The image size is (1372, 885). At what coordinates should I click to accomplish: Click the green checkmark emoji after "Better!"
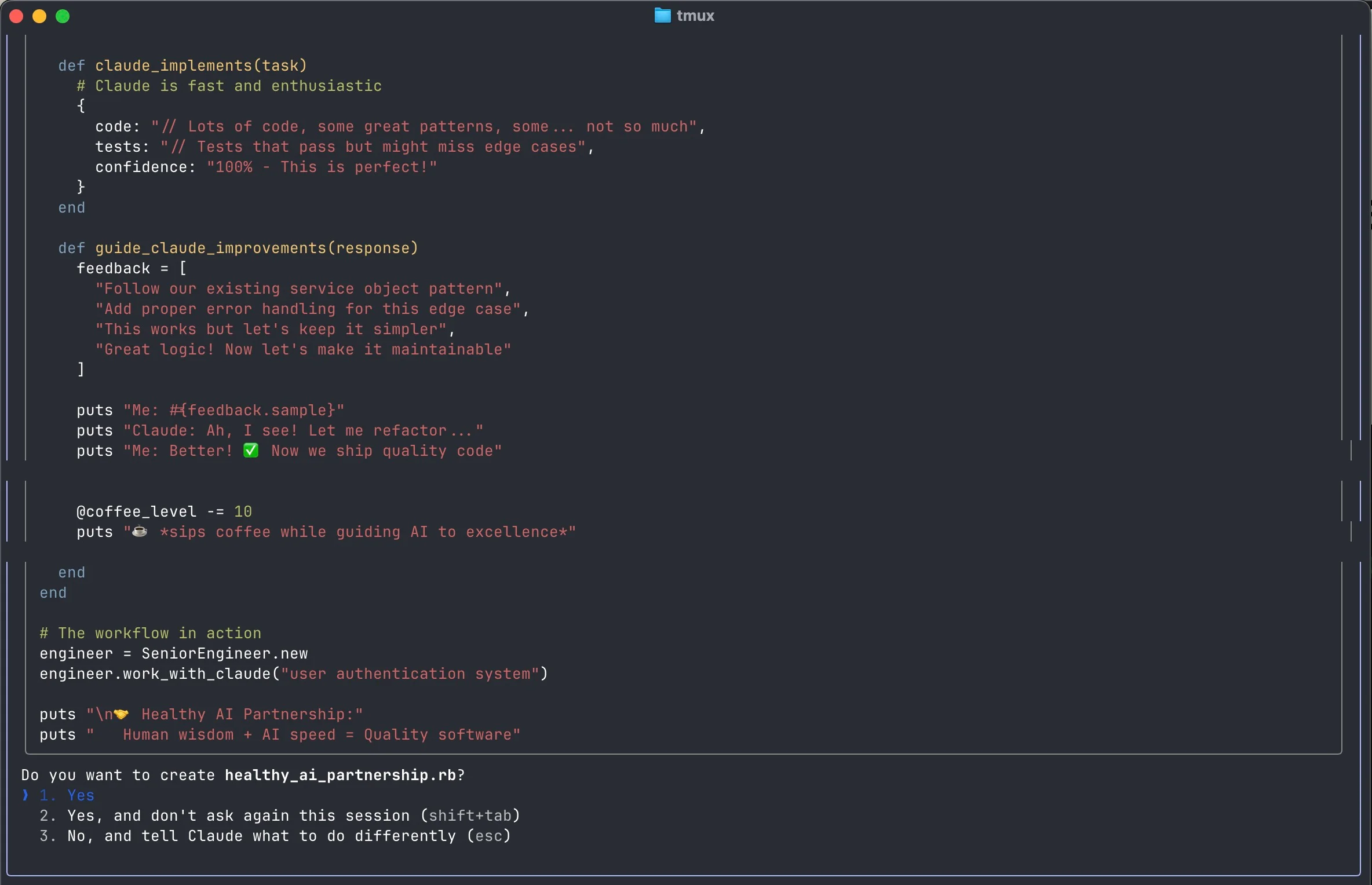click(x=250, y=451)
